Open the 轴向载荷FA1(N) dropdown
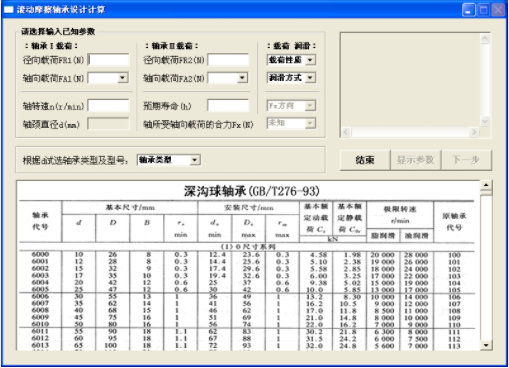This screenshot has width=509, height=368. 123,78
